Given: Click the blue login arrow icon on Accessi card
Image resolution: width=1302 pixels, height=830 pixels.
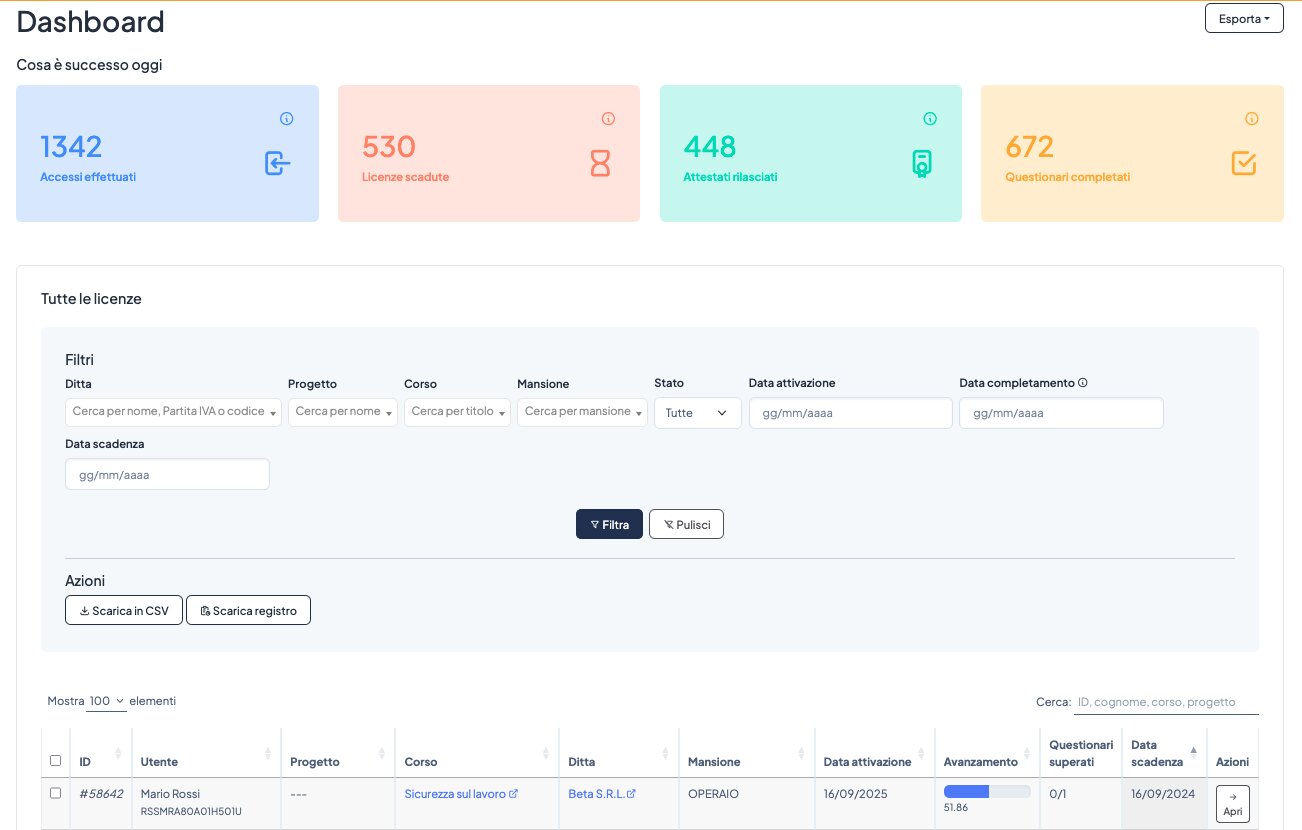Looking at the screenshot, I should (277, 164).
